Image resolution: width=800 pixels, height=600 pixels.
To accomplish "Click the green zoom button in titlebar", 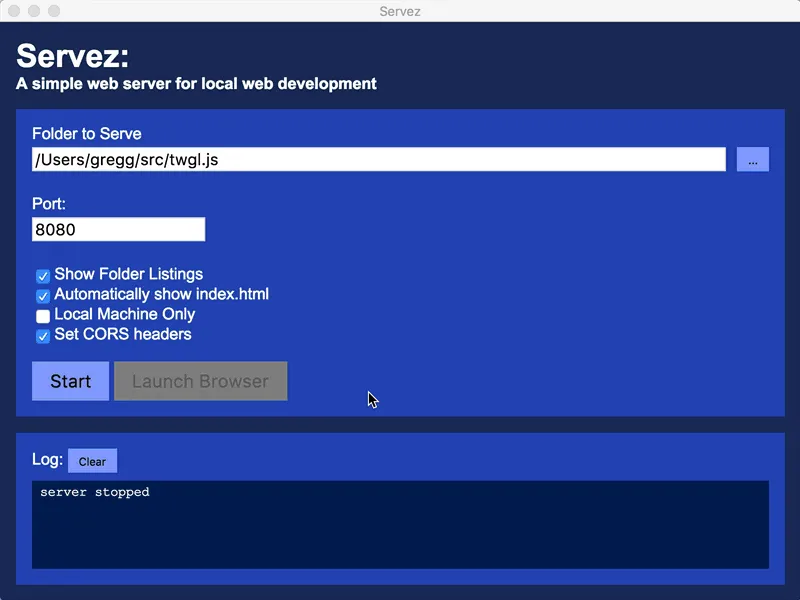I will (54, 11).
